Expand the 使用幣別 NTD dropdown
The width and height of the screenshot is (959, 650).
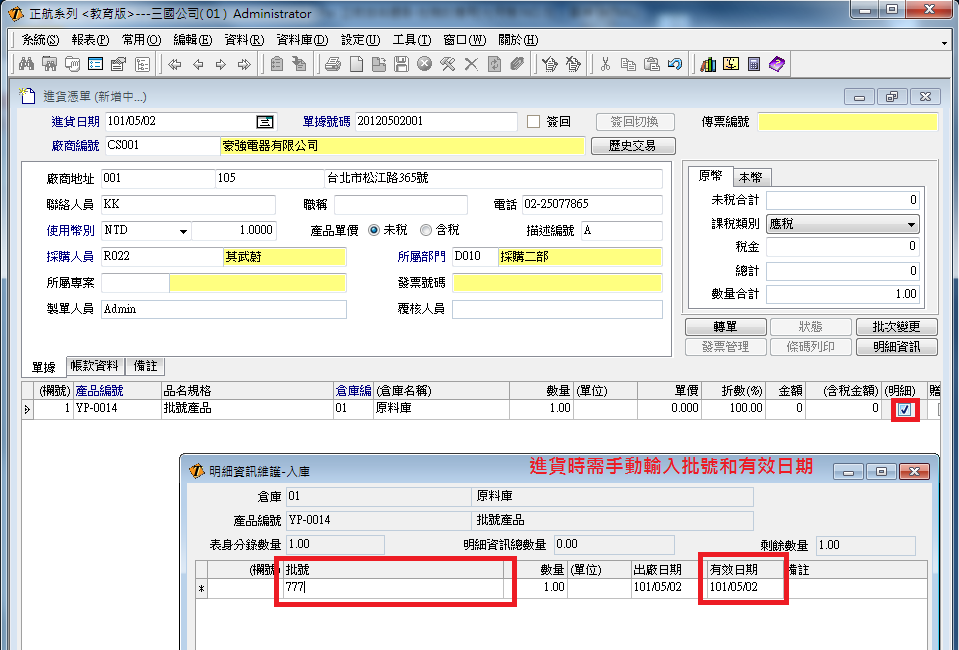click(183, 231)
